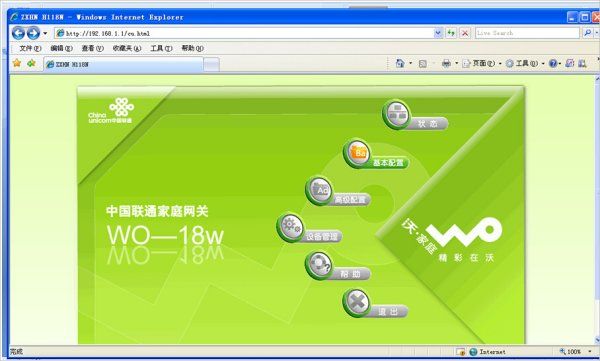The image size is (600, 361).
Task: Click the browser Forward arrow button
Action: [x=34, y=33]
